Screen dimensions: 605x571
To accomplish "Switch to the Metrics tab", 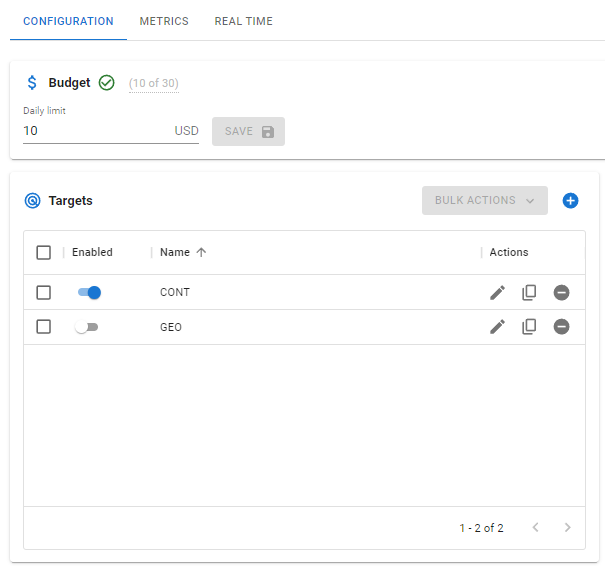I will (164, 21).
